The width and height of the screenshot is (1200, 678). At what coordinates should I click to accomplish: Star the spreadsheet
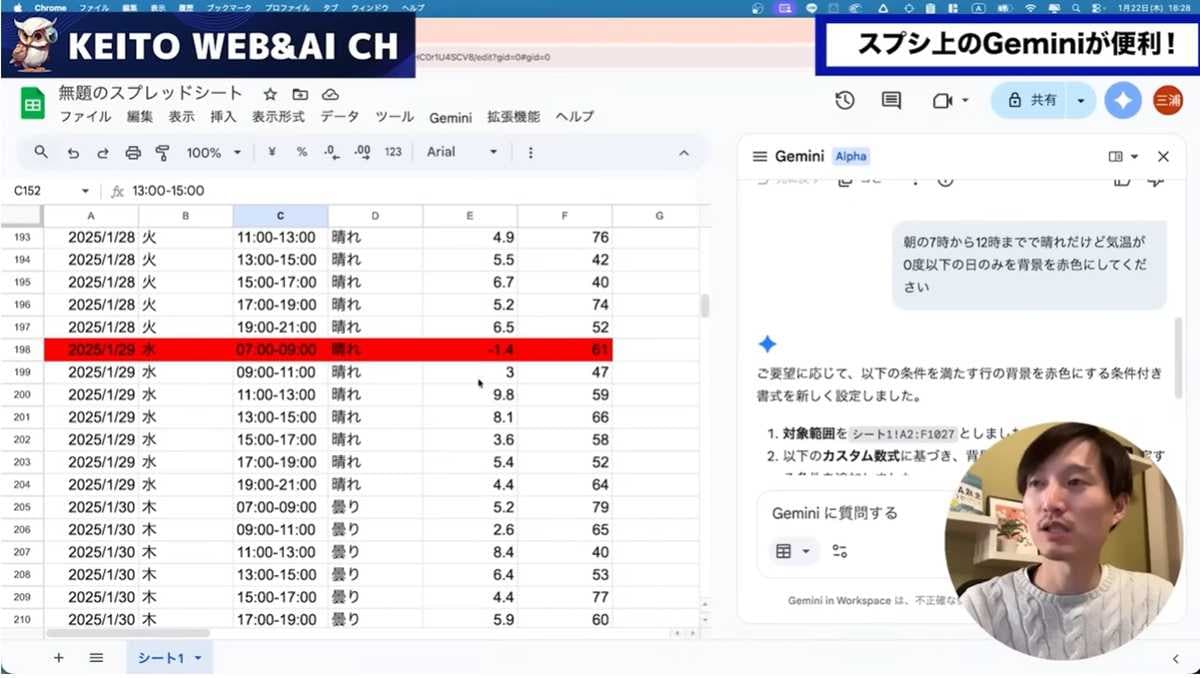point(268,93)
